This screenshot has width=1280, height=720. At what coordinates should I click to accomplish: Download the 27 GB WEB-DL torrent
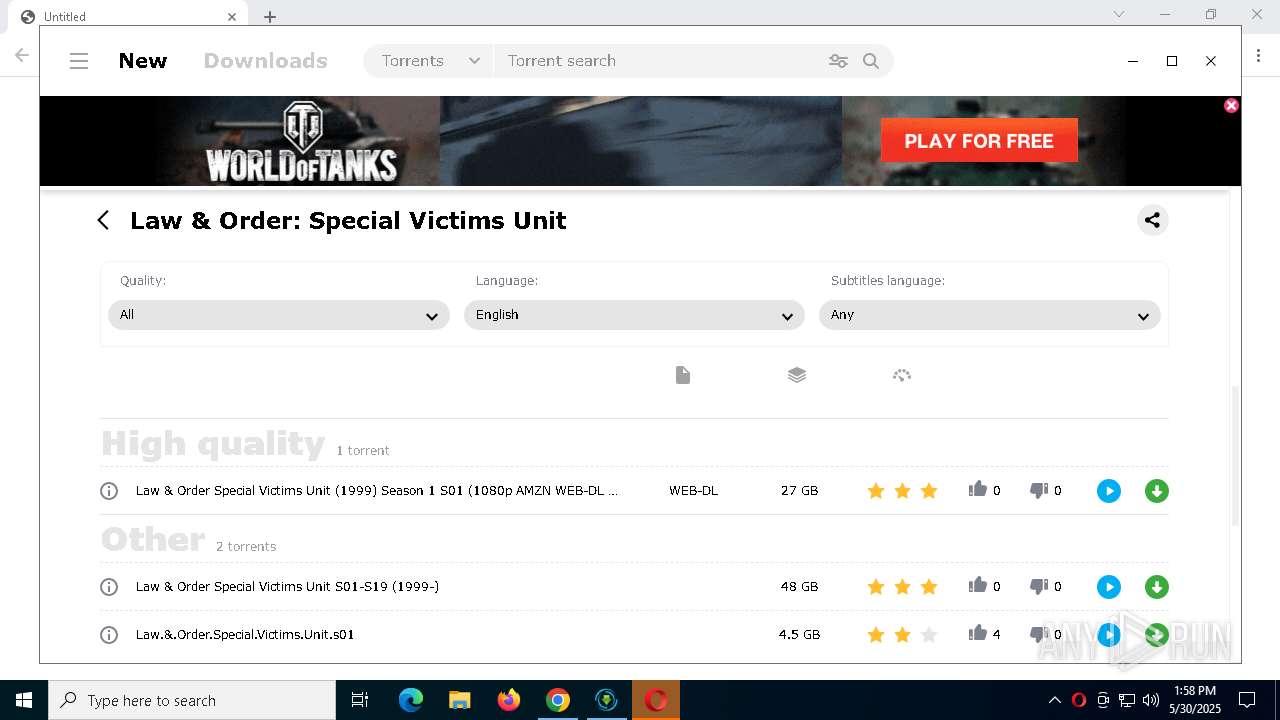tap(1157, 491)
